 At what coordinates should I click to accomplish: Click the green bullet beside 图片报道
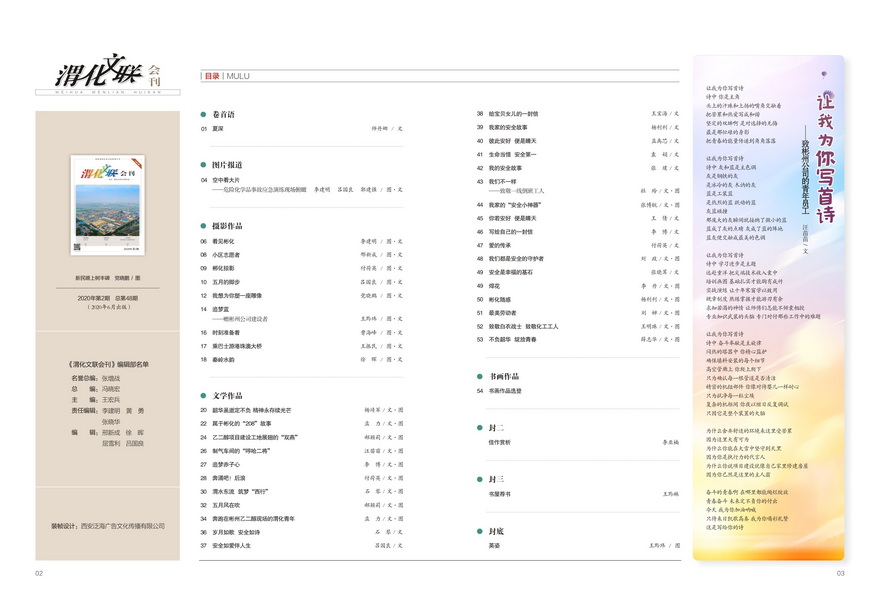[204, 164]
